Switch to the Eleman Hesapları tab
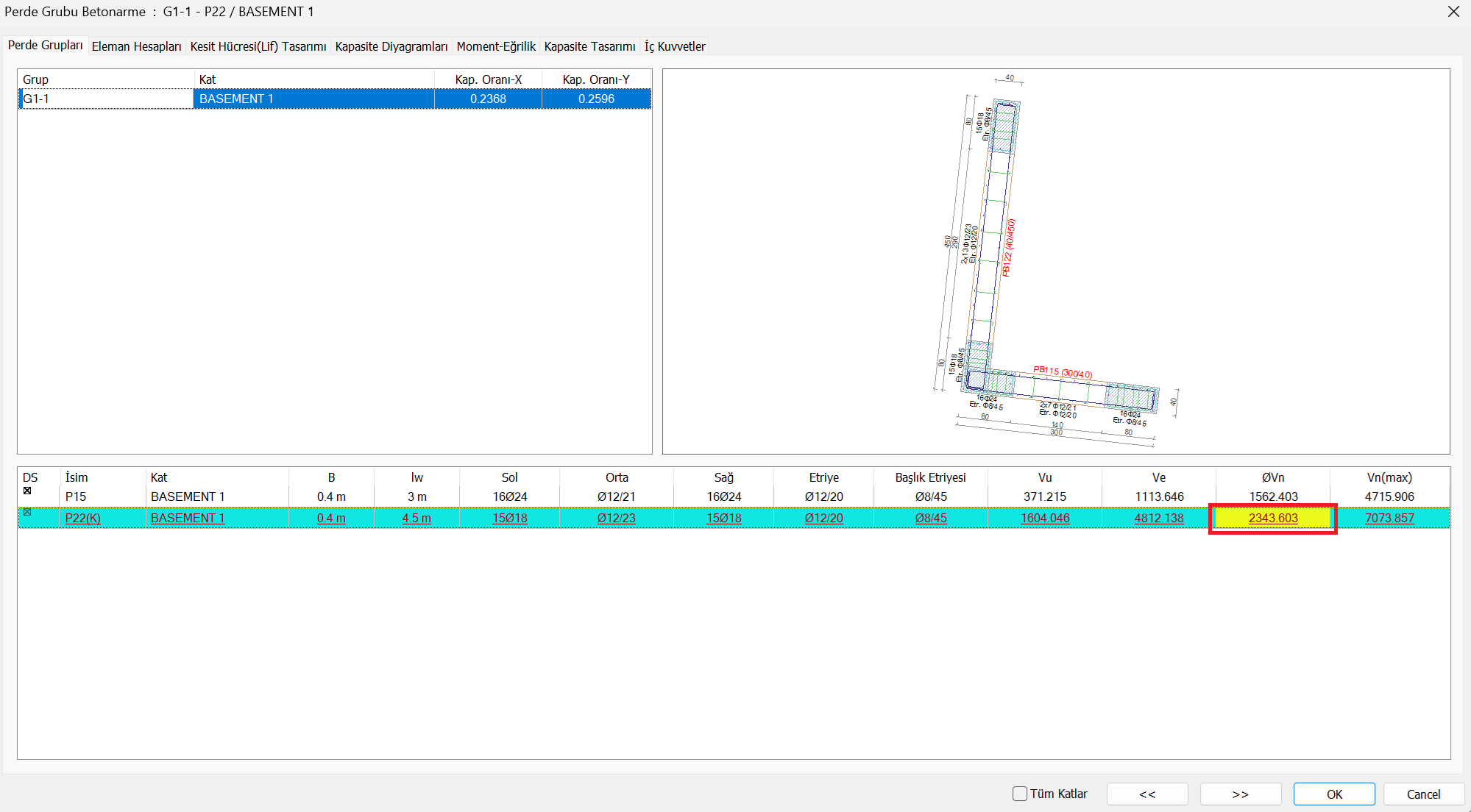 pos(136,46)
